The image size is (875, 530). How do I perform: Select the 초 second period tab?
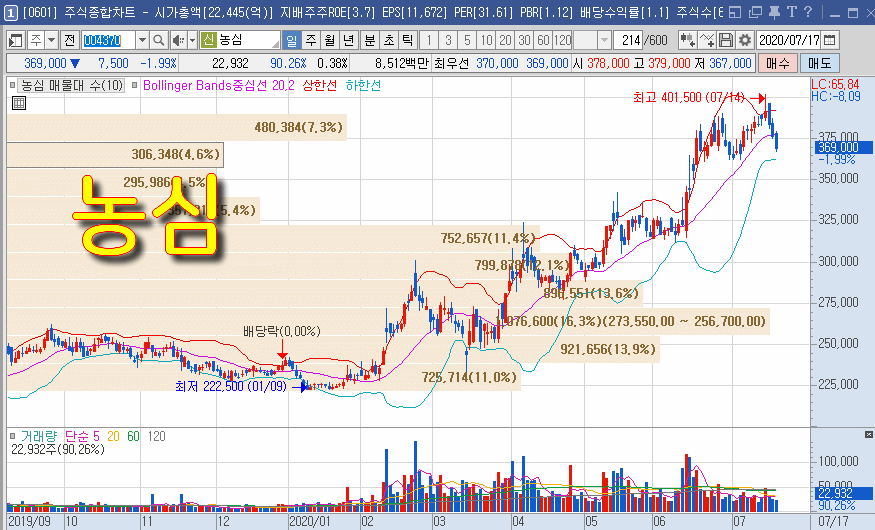[x=389, y=40]
